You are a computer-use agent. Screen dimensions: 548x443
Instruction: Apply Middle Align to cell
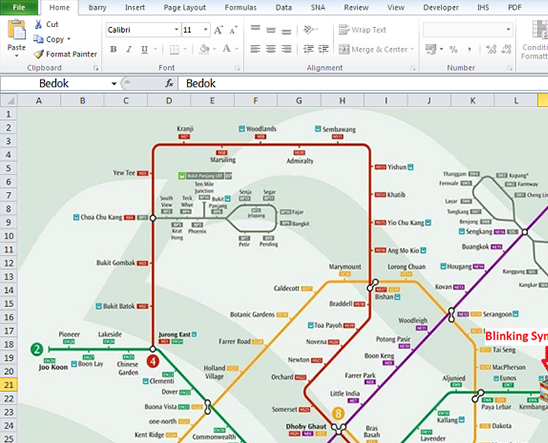(271, 30)
